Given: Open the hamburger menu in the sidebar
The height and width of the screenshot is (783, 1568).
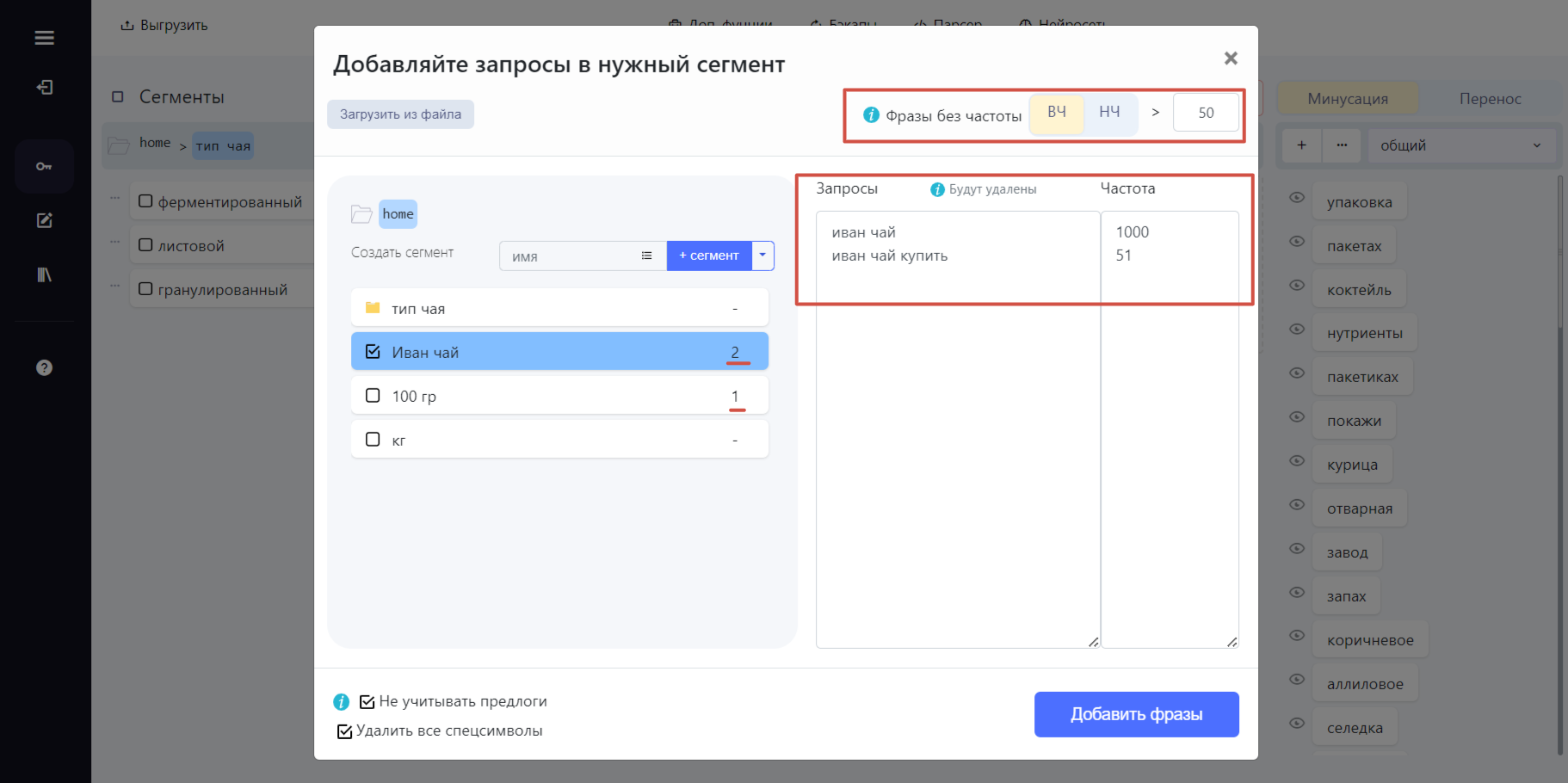Looking at the screenshot, I should (x=44, y=38).
